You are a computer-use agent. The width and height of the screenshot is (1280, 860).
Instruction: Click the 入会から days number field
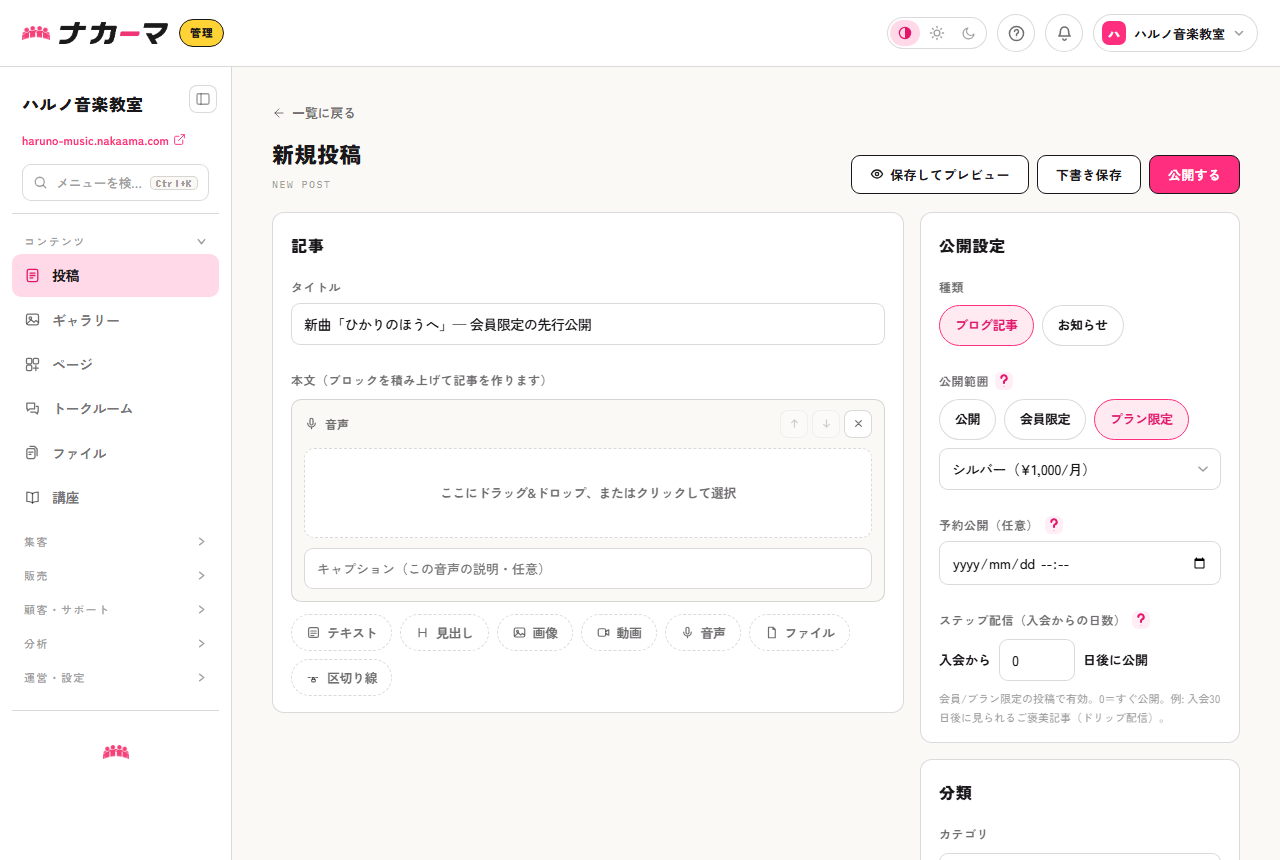coord(1037,660)
